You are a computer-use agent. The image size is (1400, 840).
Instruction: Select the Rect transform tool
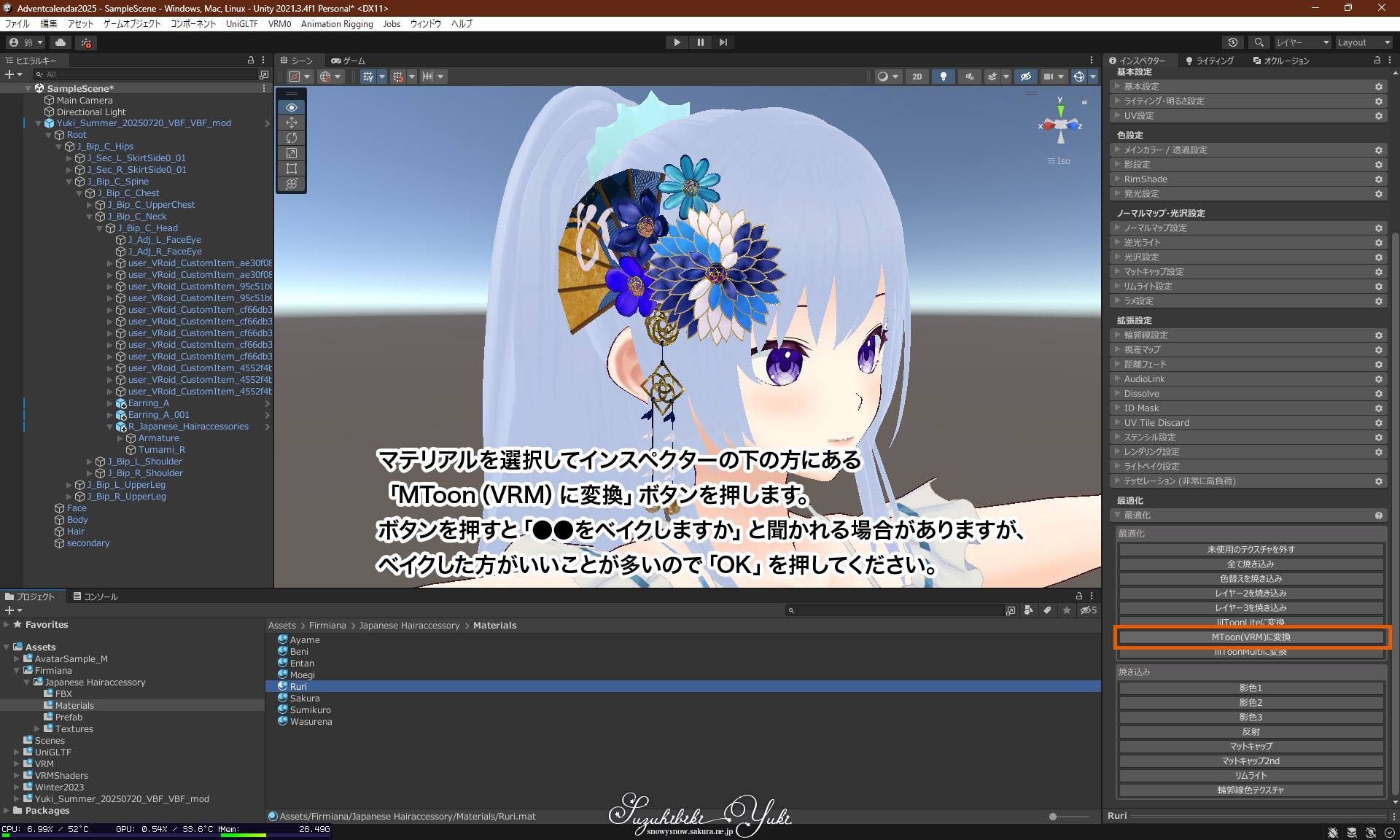click(292, 168)
